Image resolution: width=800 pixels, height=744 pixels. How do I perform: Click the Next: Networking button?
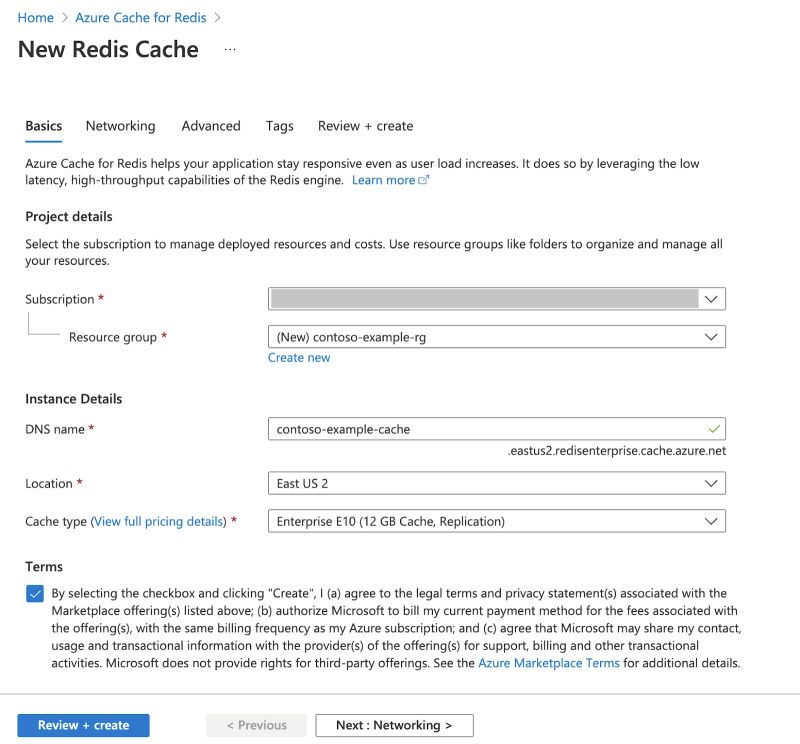[394, 725]
